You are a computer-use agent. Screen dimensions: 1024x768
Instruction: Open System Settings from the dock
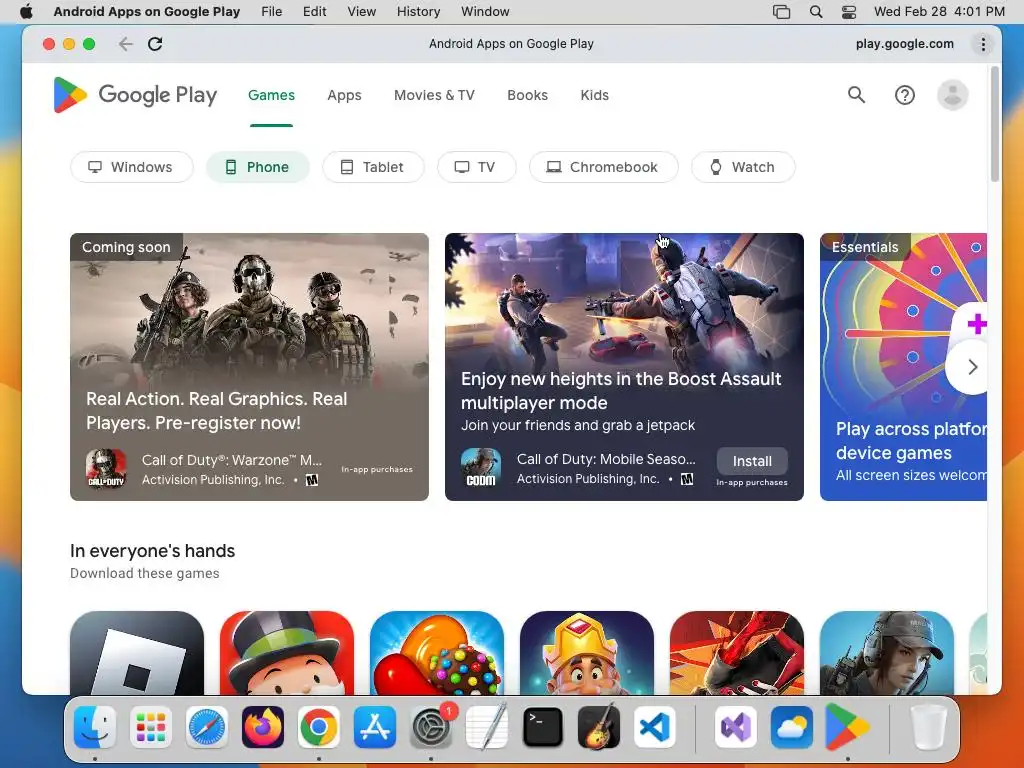431,727
